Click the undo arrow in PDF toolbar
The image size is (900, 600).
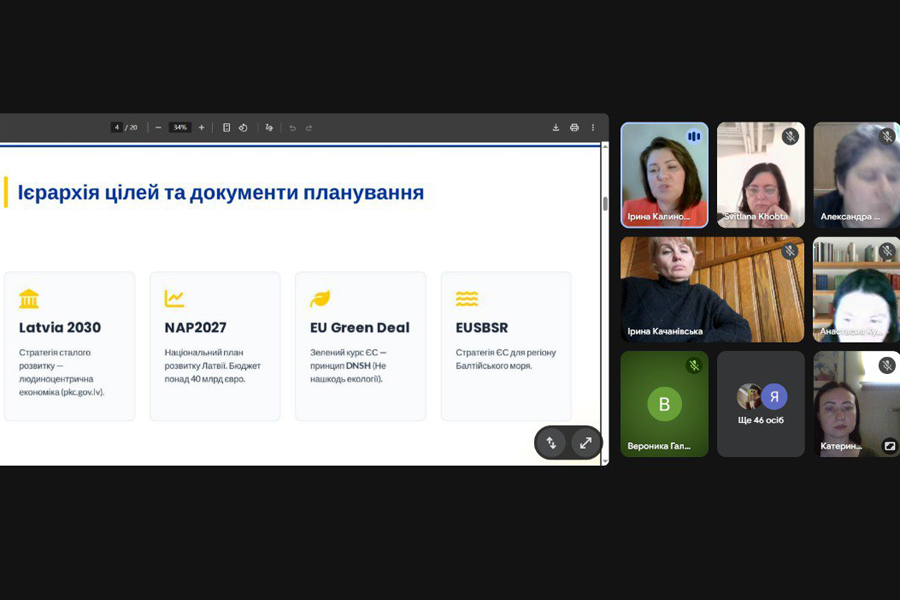(x=293, y=127)
